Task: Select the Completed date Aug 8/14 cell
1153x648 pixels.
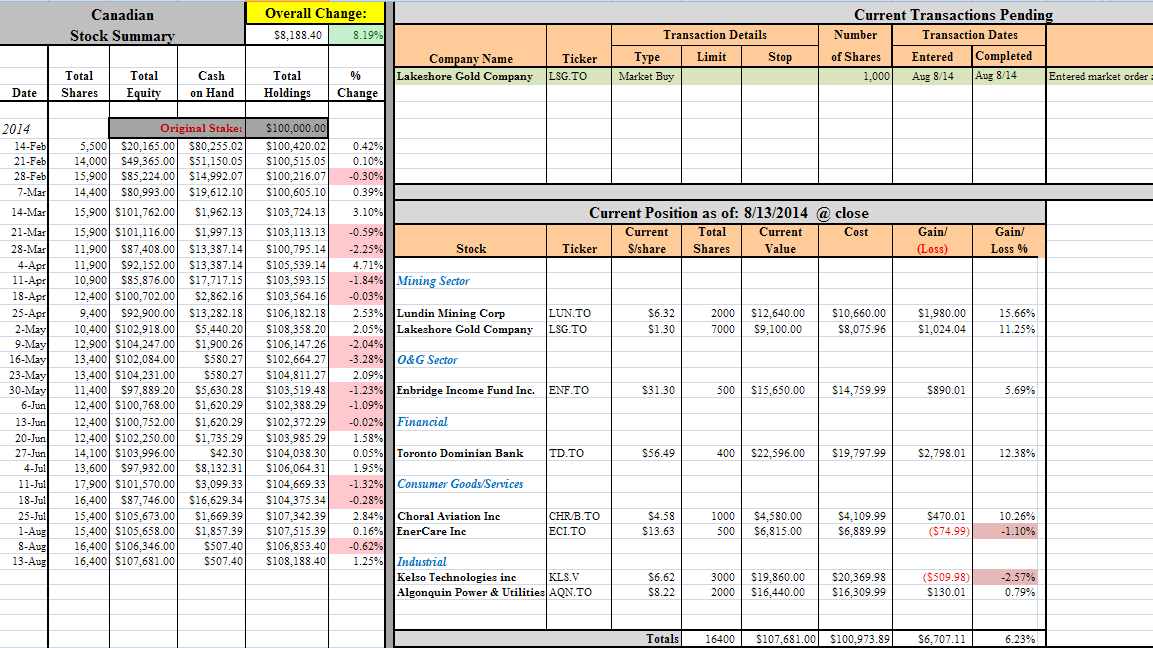Action: point(1009,76)
